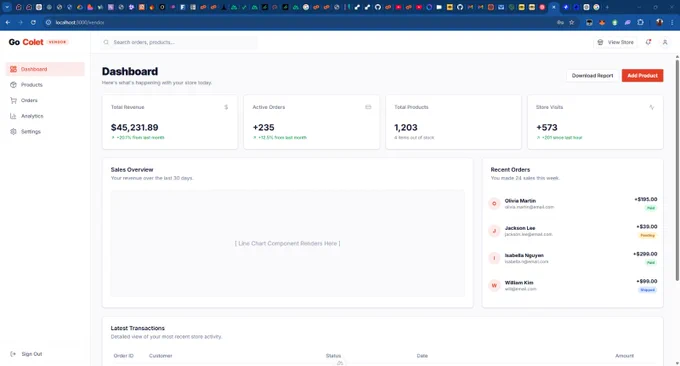Click the browser forward arrow
The width and height of the screenshot is (680, 366).
coord(20,22)
